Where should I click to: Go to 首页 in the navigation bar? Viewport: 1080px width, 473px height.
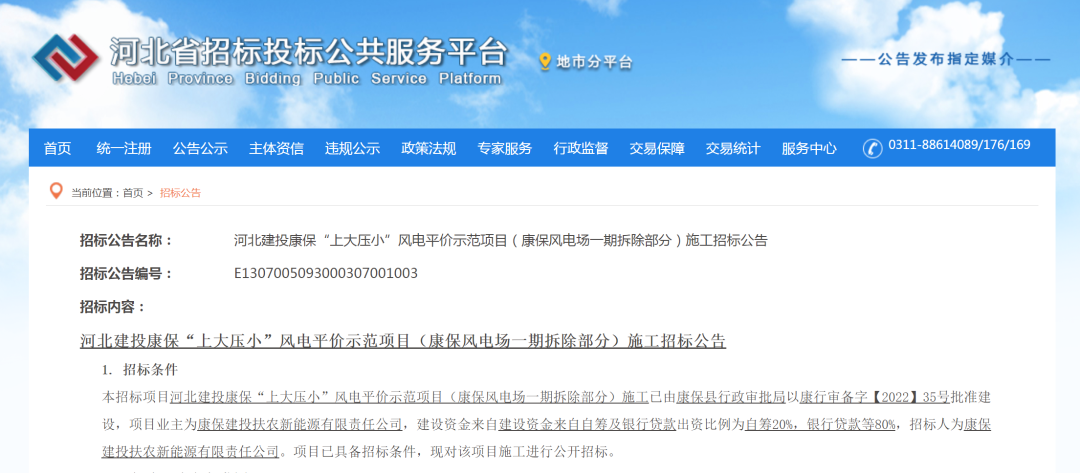coord(57,148)
